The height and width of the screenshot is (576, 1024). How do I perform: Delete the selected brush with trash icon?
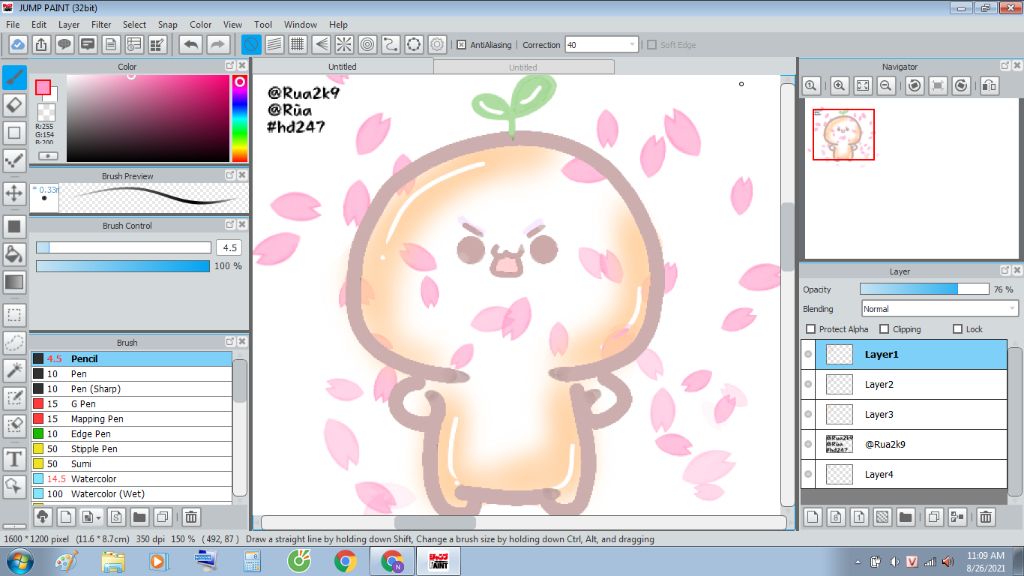191,517
